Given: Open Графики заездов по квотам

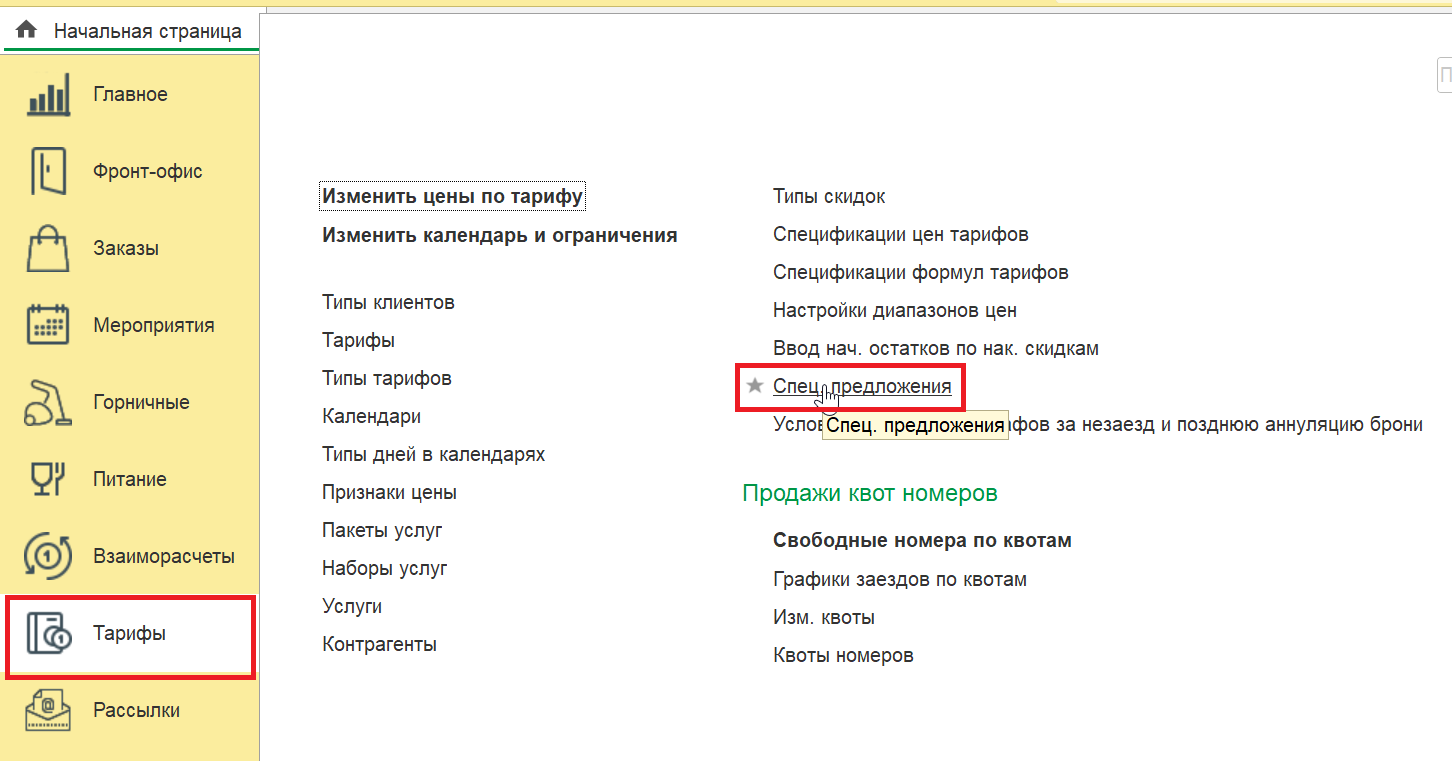Looking at the screenshot, I should [x=900, y=579].
